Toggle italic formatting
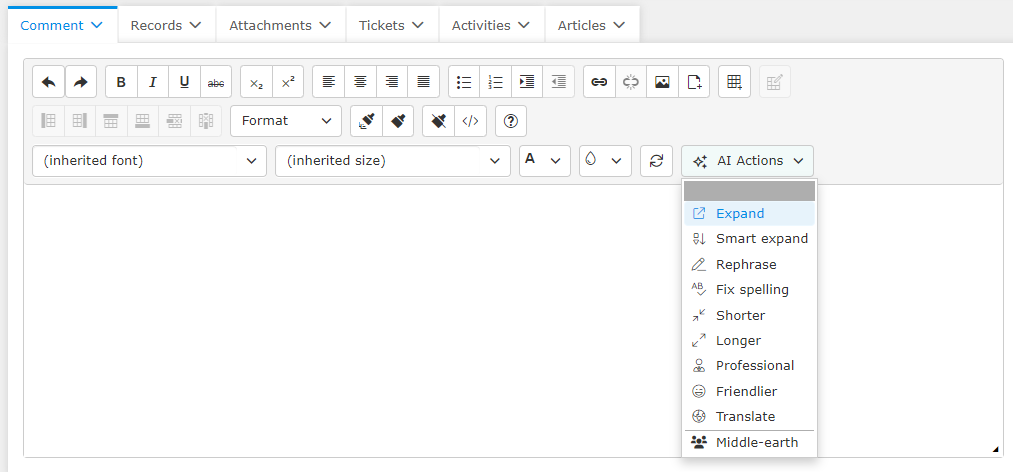 coord(152,82)
